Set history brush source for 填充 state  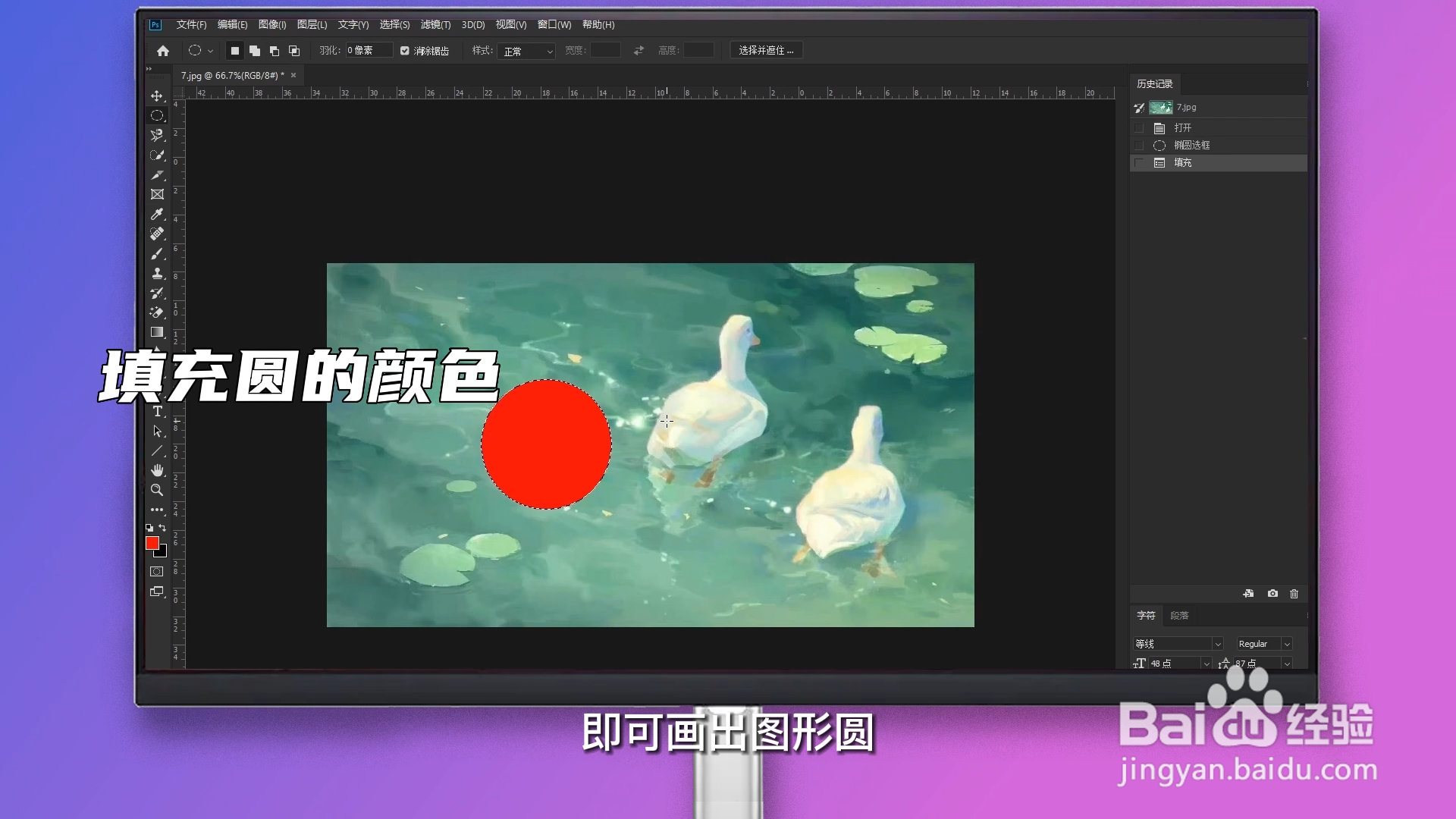[1139, 163]
